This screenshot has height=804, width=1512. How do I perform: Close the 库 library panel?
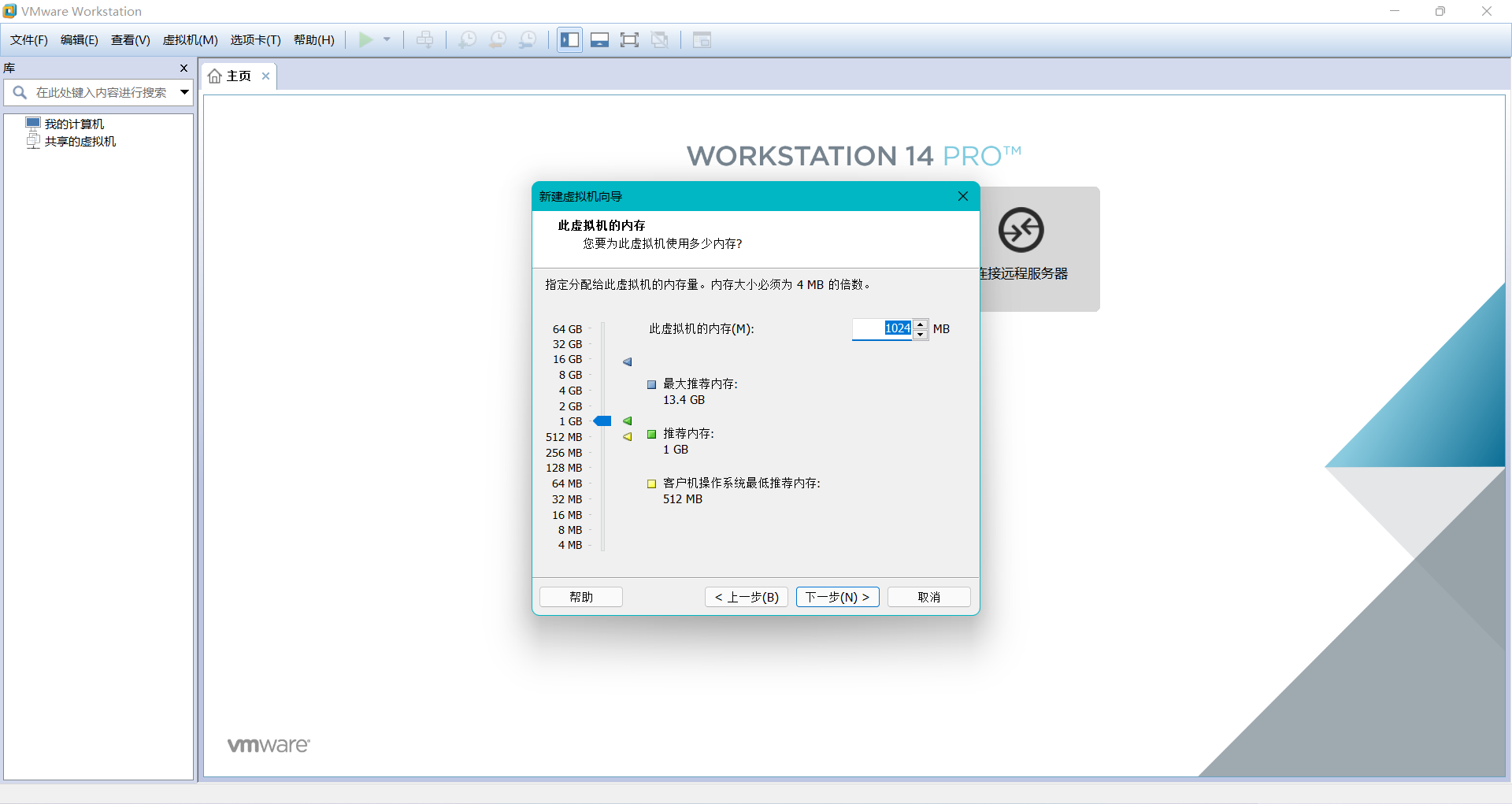pyautogui.click(x=183, y=69)
